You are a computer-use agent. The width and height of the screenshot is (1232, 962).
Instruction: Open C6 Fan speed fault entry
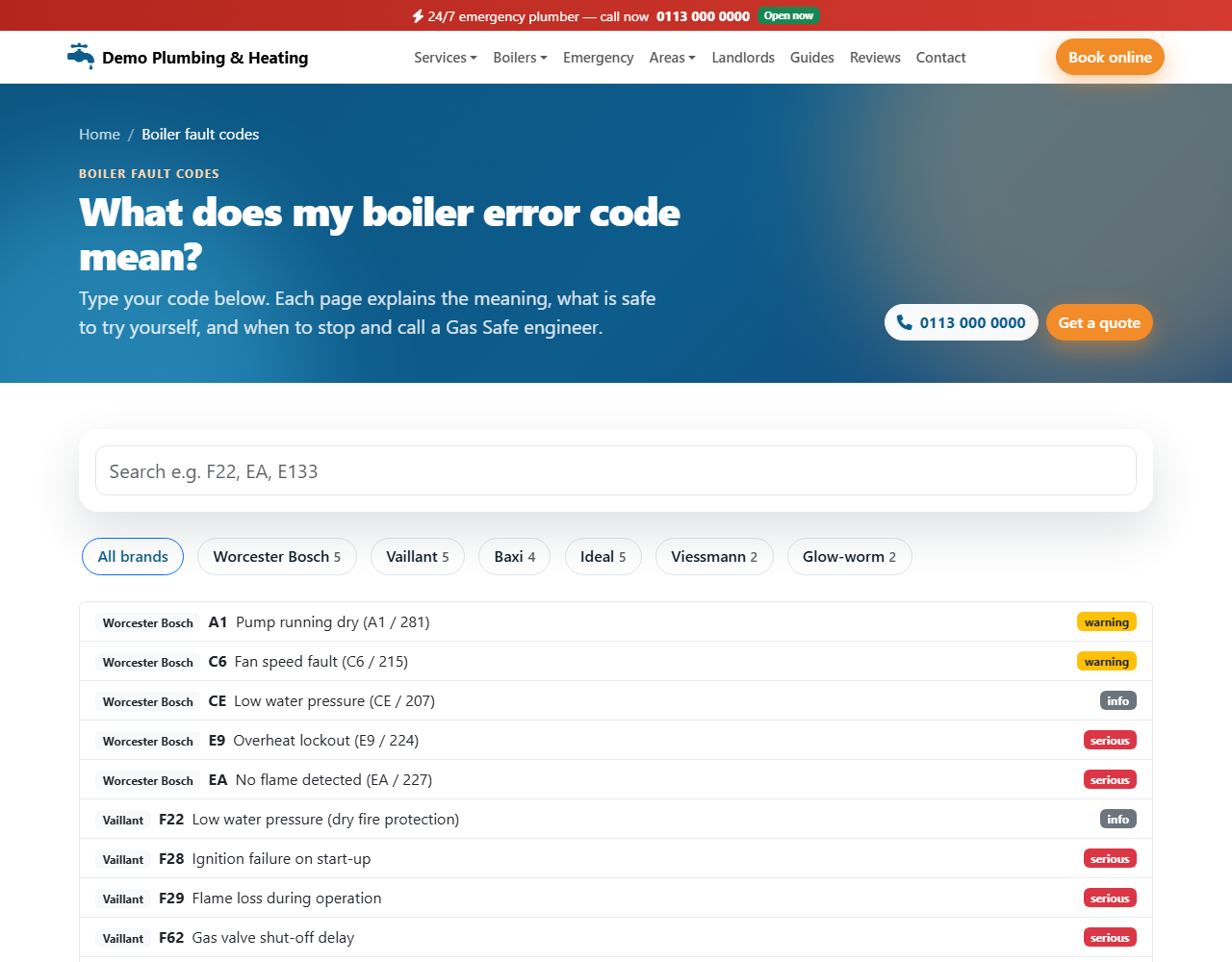[x=616, y=662]
